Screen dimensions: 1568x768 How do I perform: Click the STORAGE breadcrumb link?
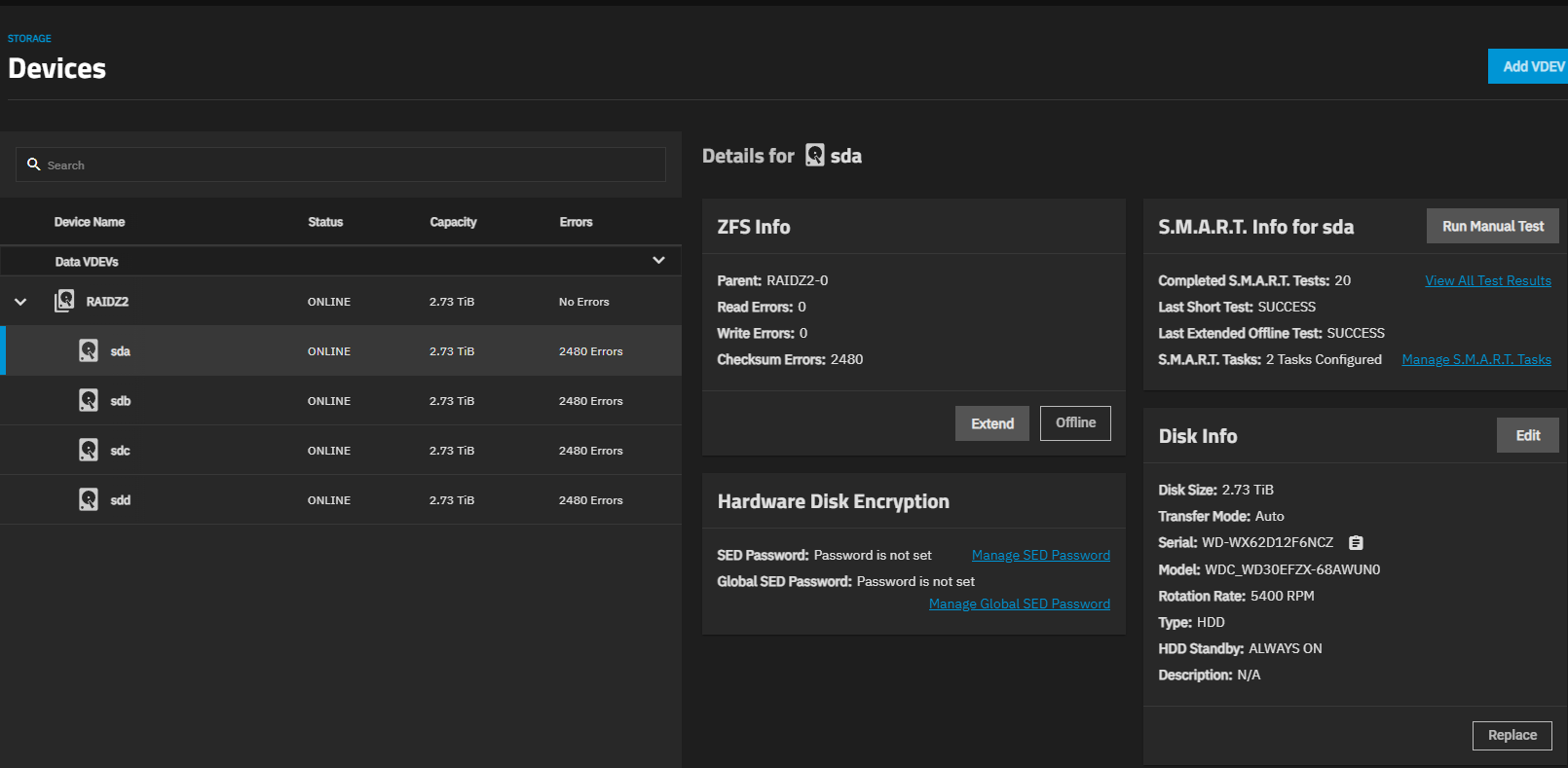point(29,39)
